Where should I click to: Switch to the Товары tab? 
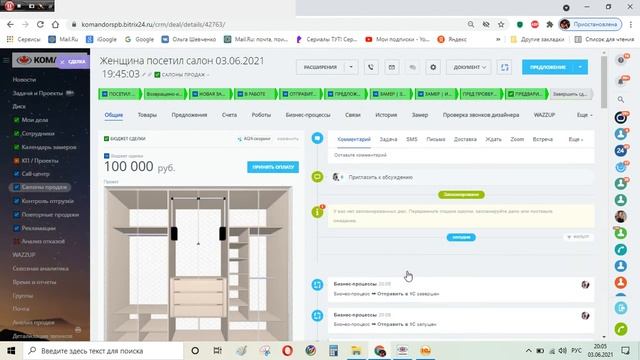[147, 115]
